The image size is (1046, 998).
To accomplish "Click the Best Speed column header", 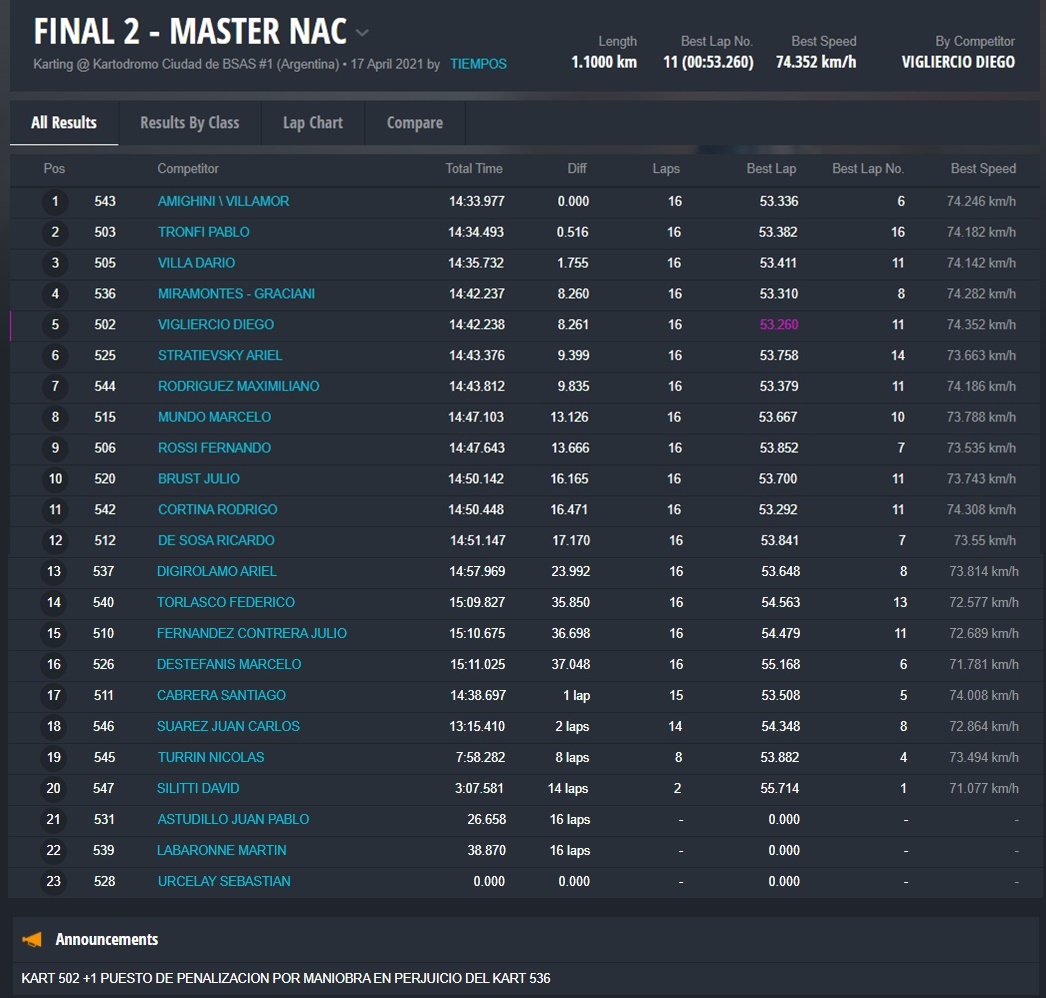I will (x=982, y=169).
